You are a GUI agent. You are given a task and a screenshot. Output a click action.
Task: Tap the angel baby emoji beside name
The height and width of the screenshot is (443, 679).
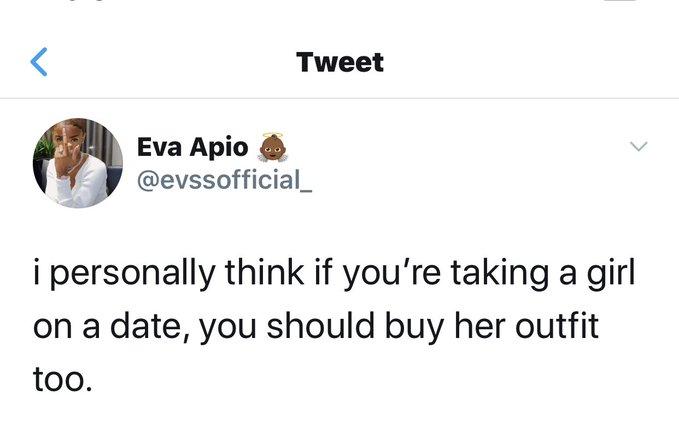tap(268, 145)
